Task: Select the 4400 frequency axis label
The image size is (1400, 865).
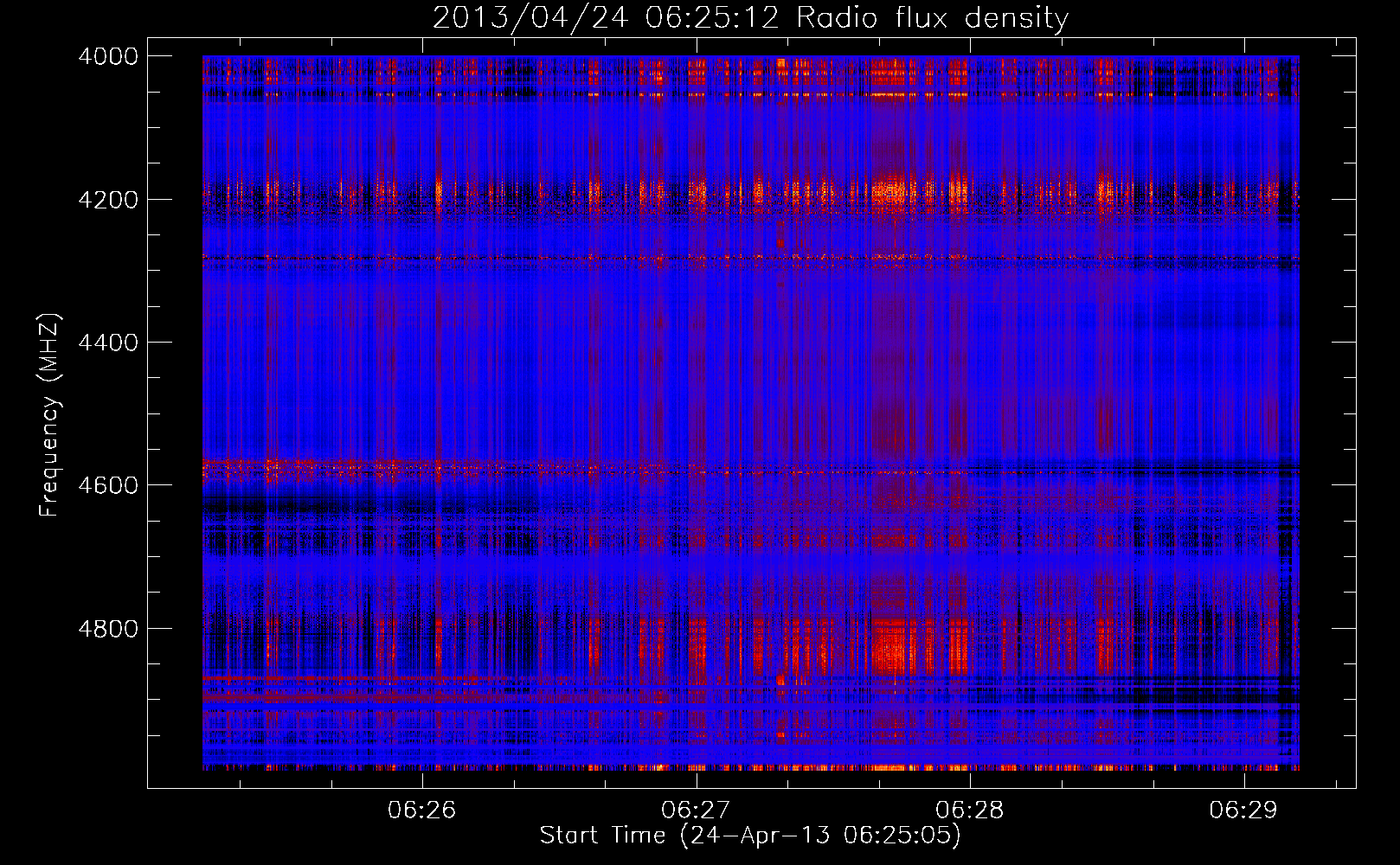Action: (x=108, y=343)
